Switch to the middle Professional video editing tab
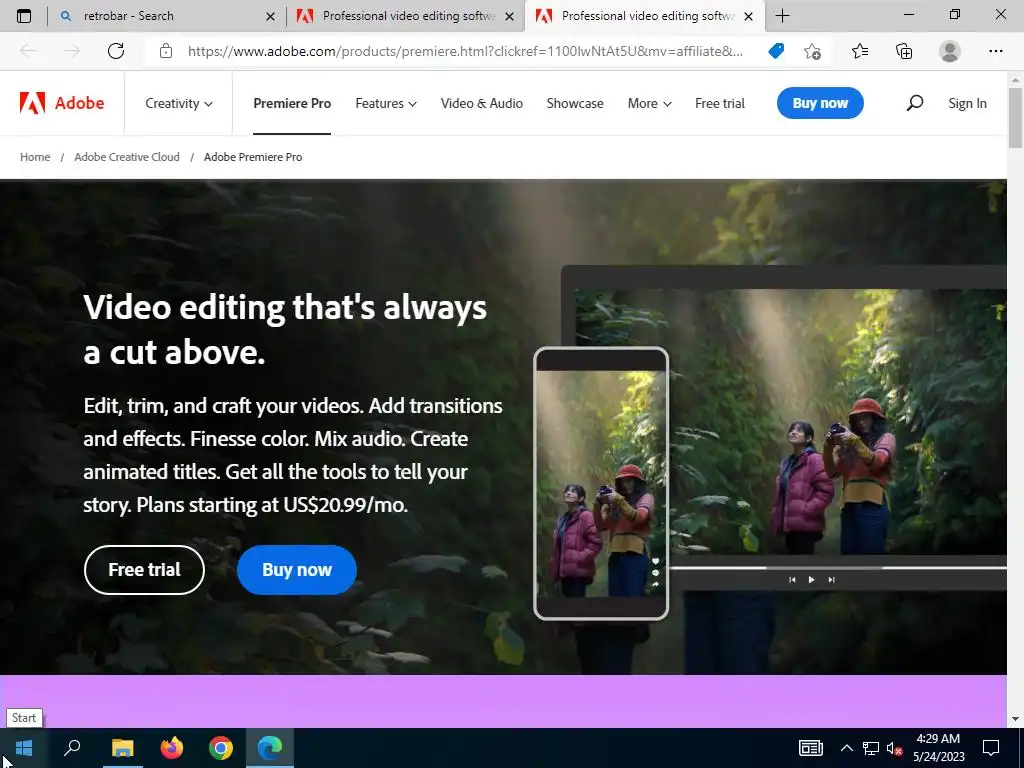Image resolution: width=1024 pixels, height=768 pixels. click(x=405, y=16)
